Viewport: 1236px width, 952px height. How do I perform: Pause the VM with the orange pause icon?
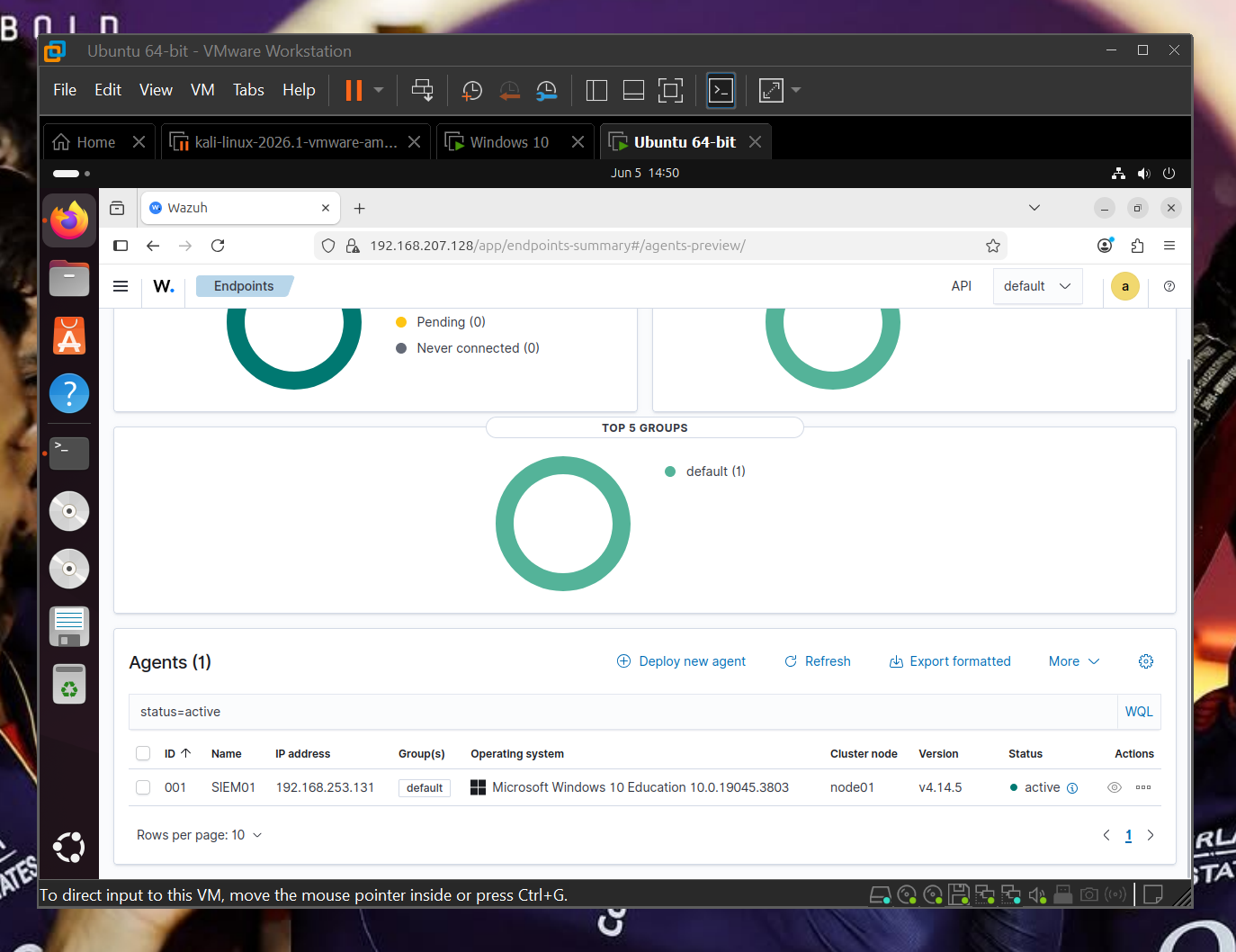(x=354, y=90)
